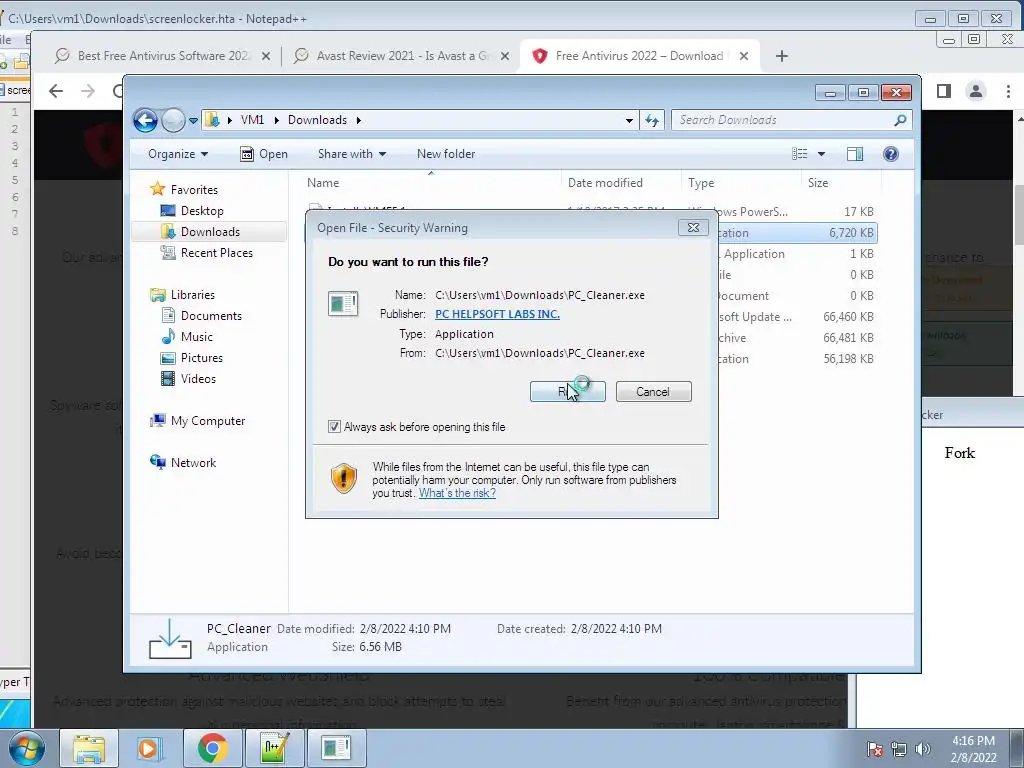The image size is (1024, 768).
Task: Expand the Share with menu
Action: pyautogui.click(x=352, y=154)
